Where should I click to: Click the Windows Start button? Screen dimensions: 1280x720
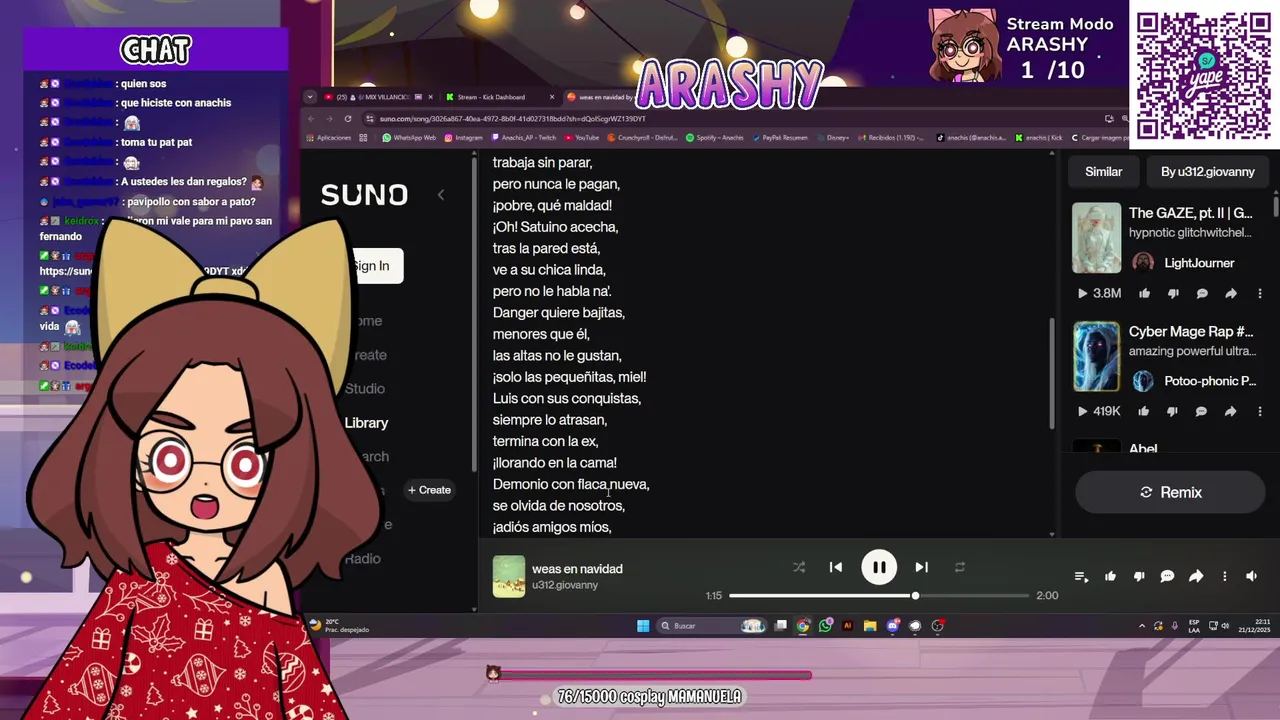pos(643,626)
